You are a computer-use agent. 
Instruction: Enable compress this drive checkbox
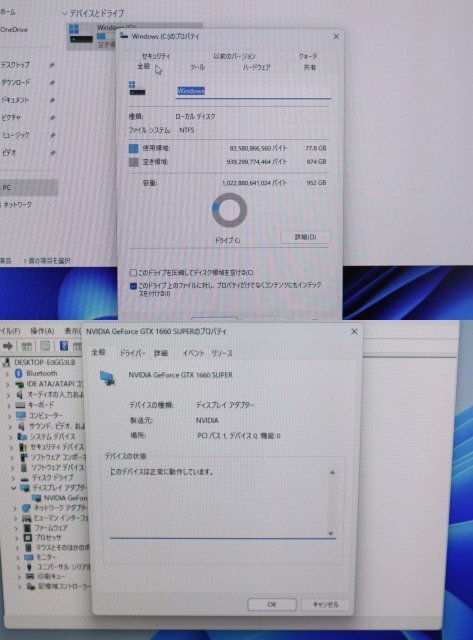point(133,272)
